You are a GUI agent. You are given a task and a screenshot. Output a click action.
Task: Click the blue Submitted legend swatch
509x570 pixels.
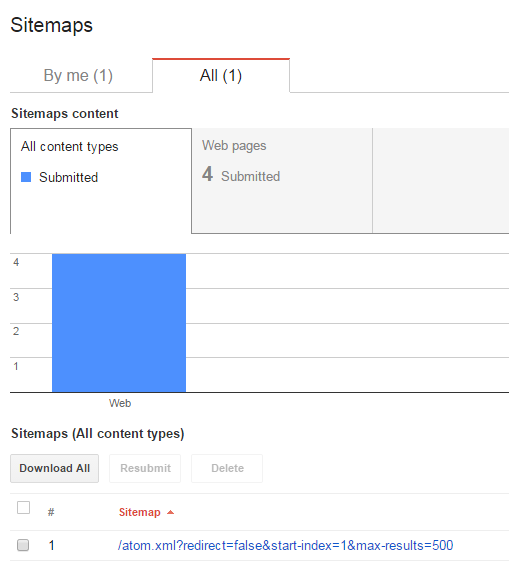26,177
